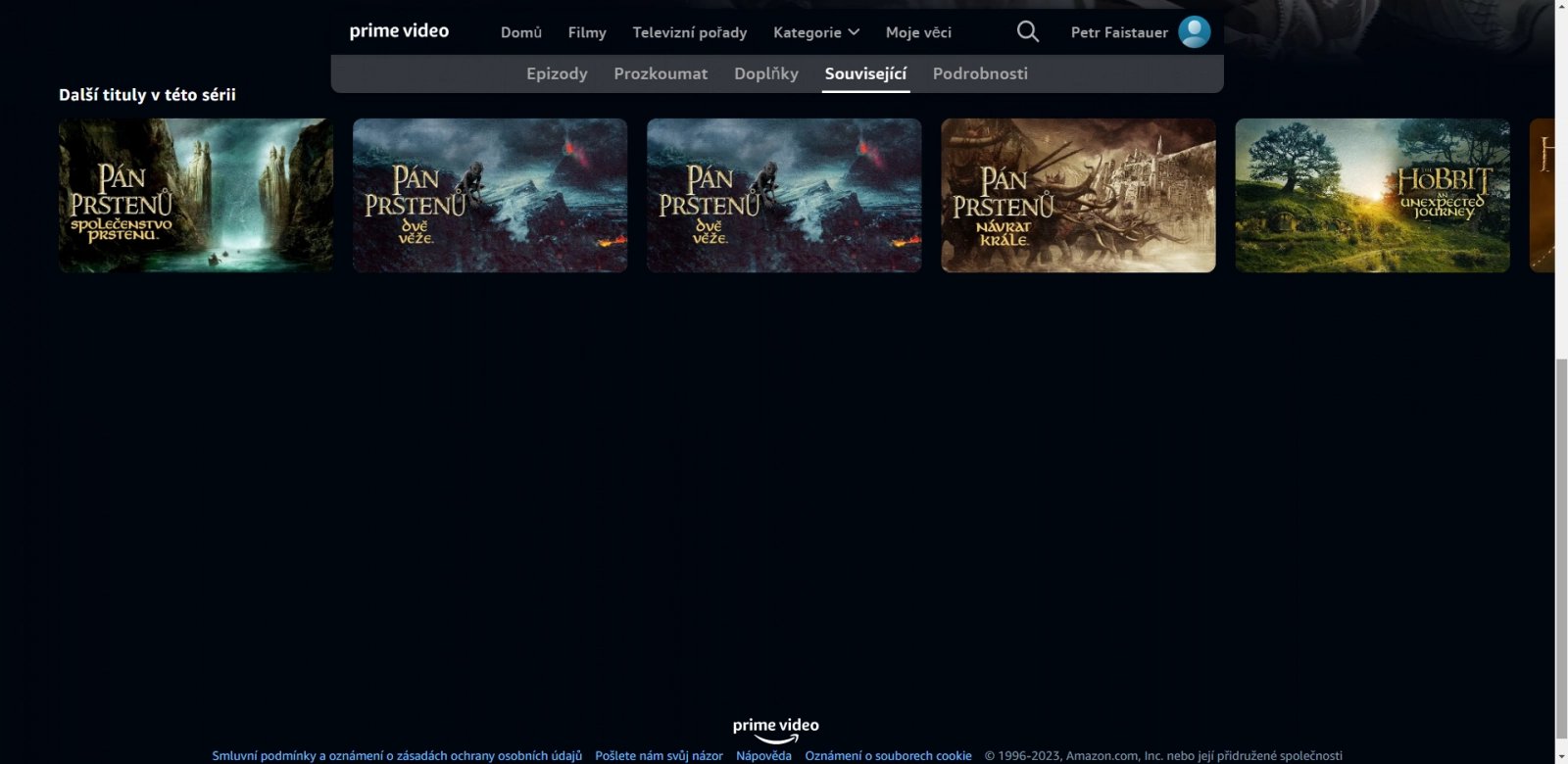Click the user profile avatar icon
The width and height of the screenshot is (1568, 764).
(x=1194, y=31)
